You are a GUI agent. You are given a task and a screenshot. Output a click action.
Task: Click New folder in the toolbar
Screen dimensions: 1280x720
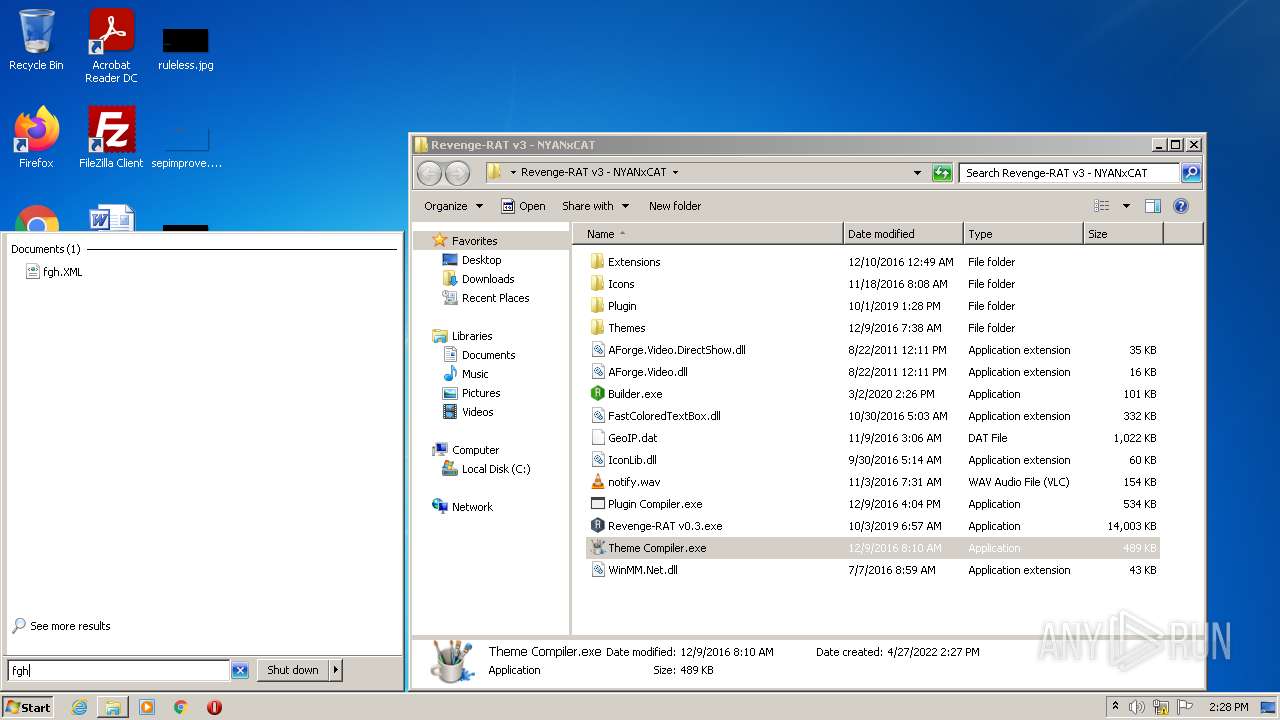[x=675, y=206]
